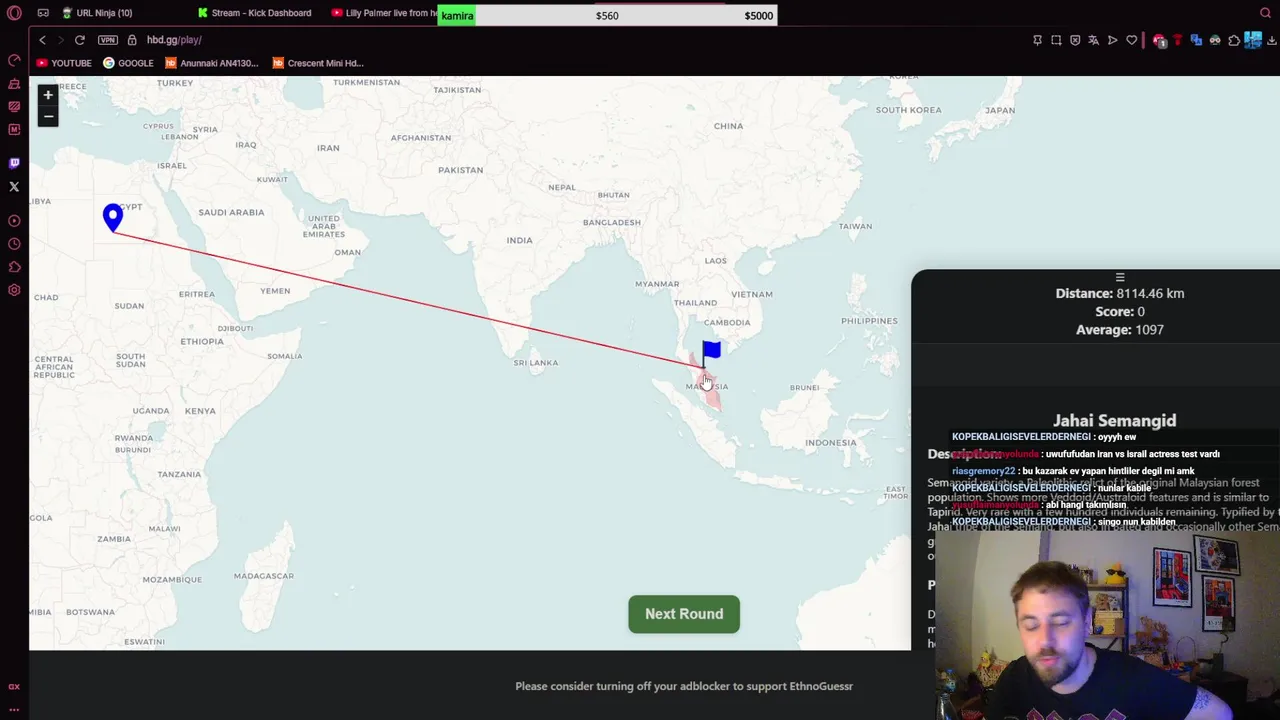Zoom out the map with minus button
This screenshot has width=1280, height=720.
48,116
